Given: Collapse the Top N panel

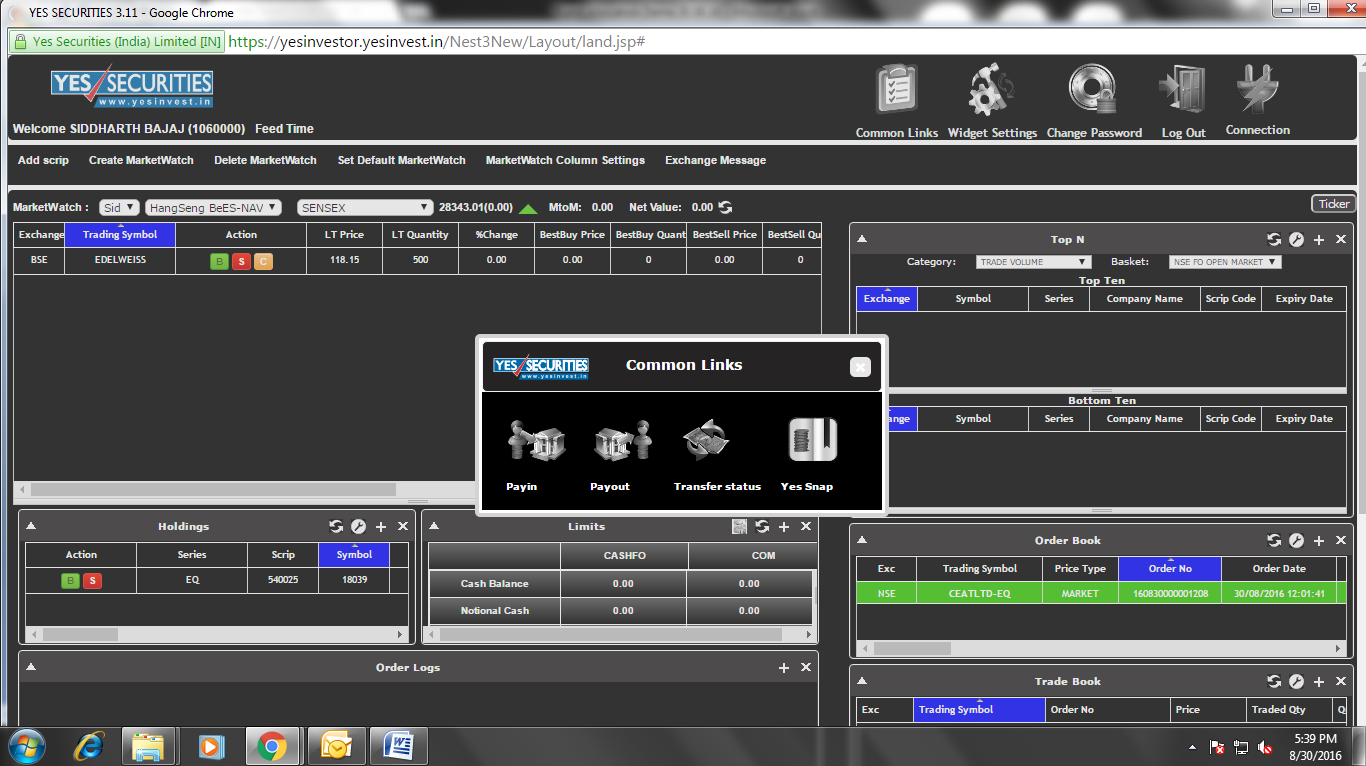Looking at the screenshot, I should pos(862,240).
